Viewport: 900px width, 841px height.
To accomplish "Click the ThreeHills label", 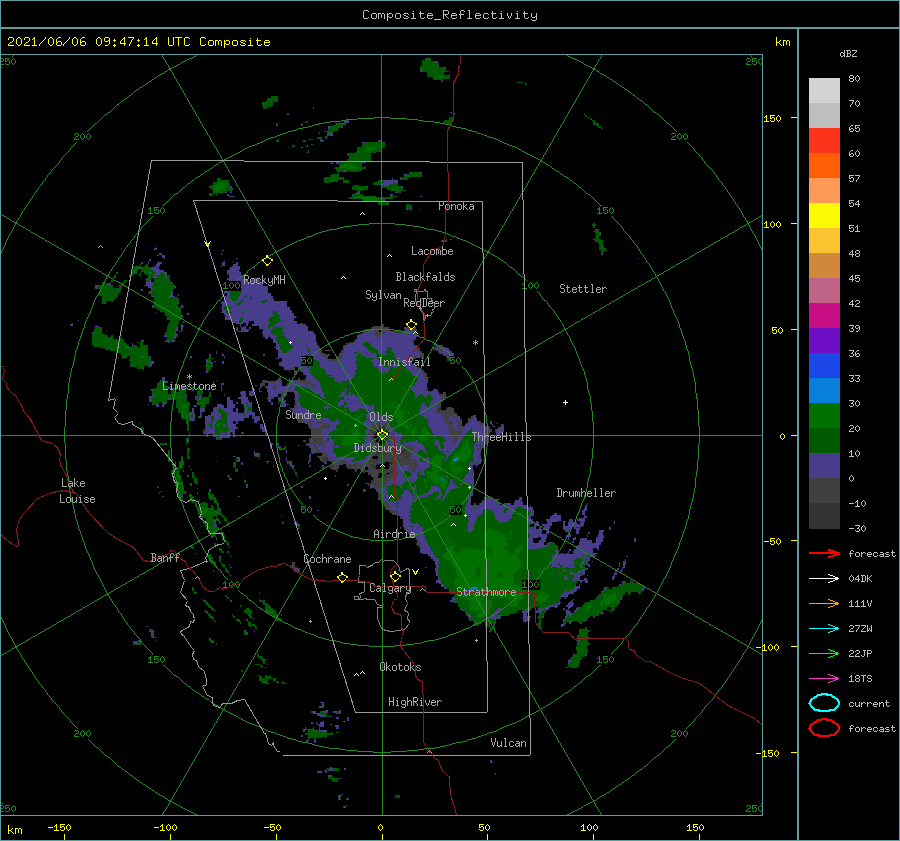I will coord(501,437).
